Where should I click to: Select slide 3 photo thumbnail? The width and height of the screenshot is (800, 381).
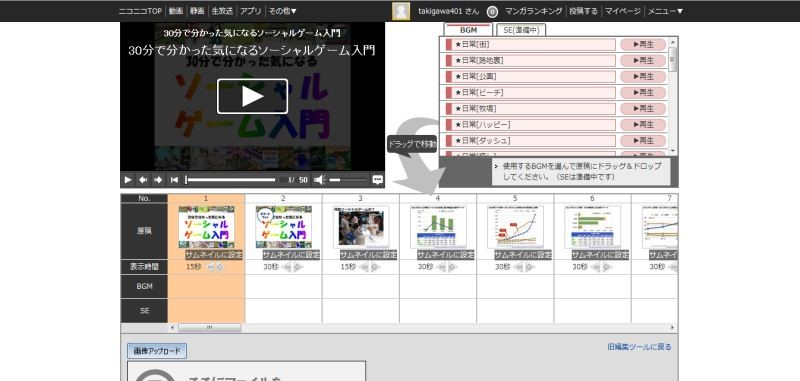pyautogui.click(x=361, y=227)
